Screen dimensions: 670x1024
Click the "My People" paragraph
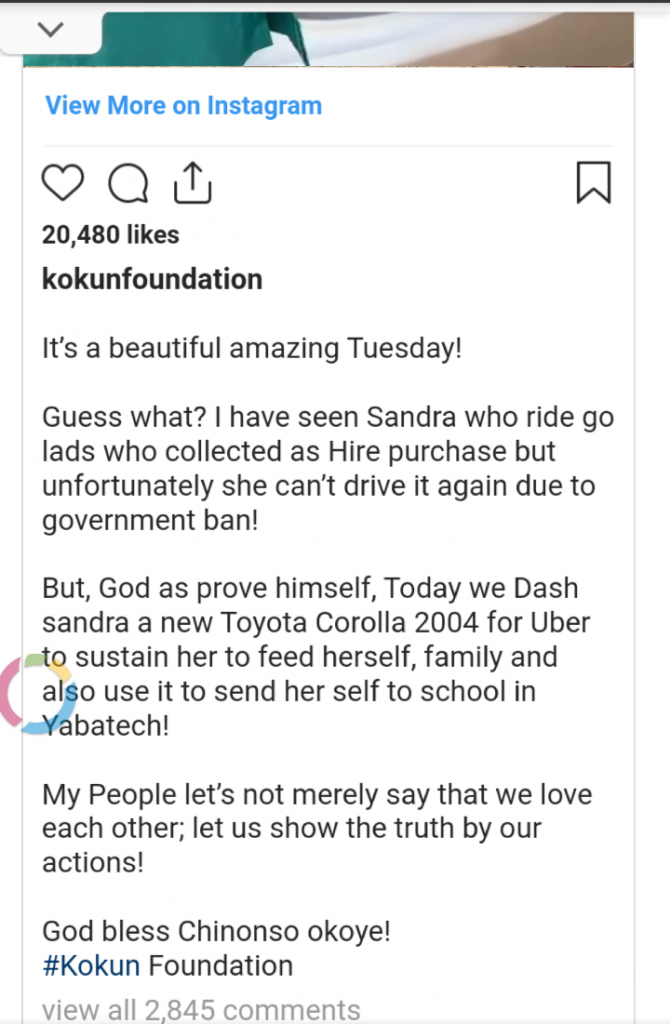317,829
